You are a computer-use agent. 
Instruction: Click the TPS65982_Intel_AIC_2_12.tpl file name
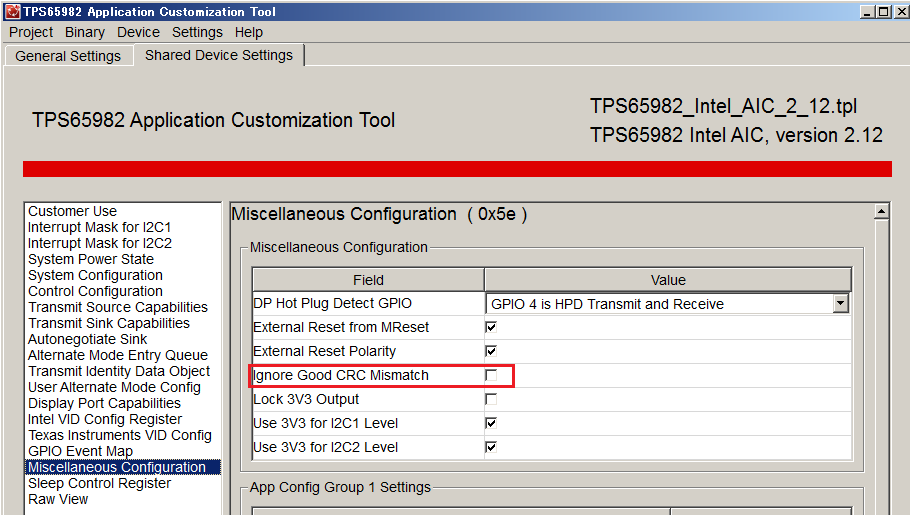pyautogui.click(x=724, y=106)
